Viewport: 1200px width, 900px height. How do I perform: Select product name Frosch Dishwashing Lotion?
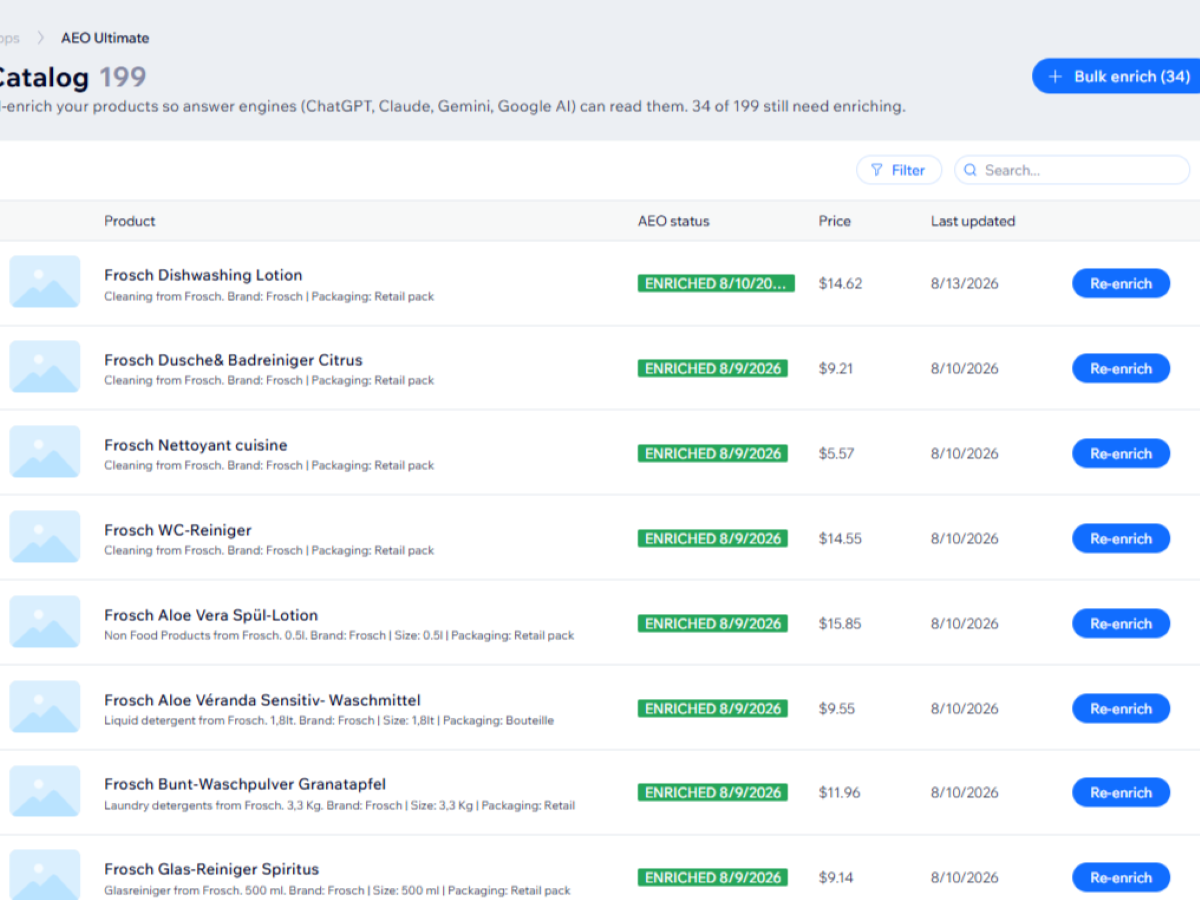click(203, 275)
